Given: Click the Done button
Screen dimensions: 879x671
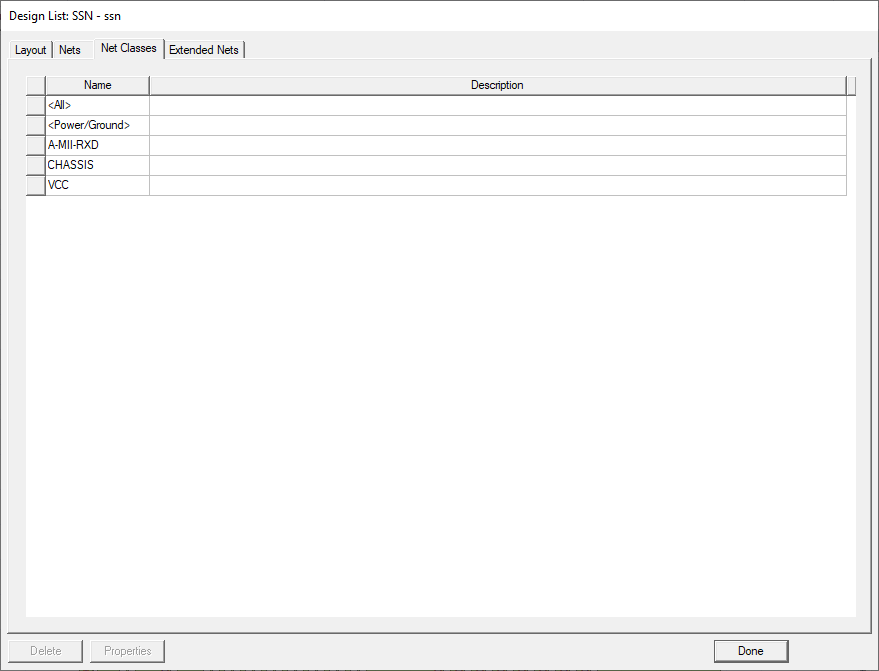Looking at the screenshot, I should tap(750, 650).
